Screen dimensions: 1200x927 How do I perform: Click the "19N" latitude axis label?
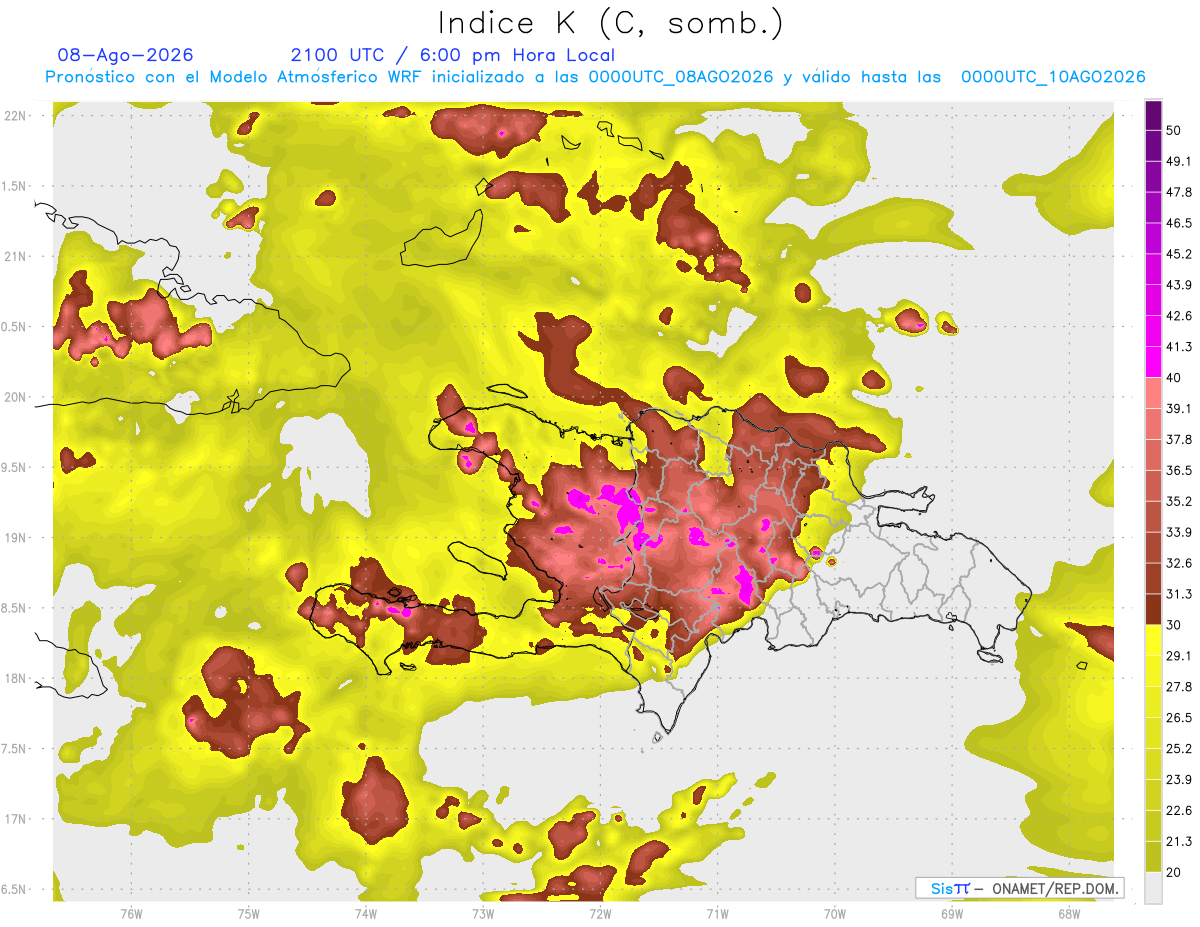(15, 537)
